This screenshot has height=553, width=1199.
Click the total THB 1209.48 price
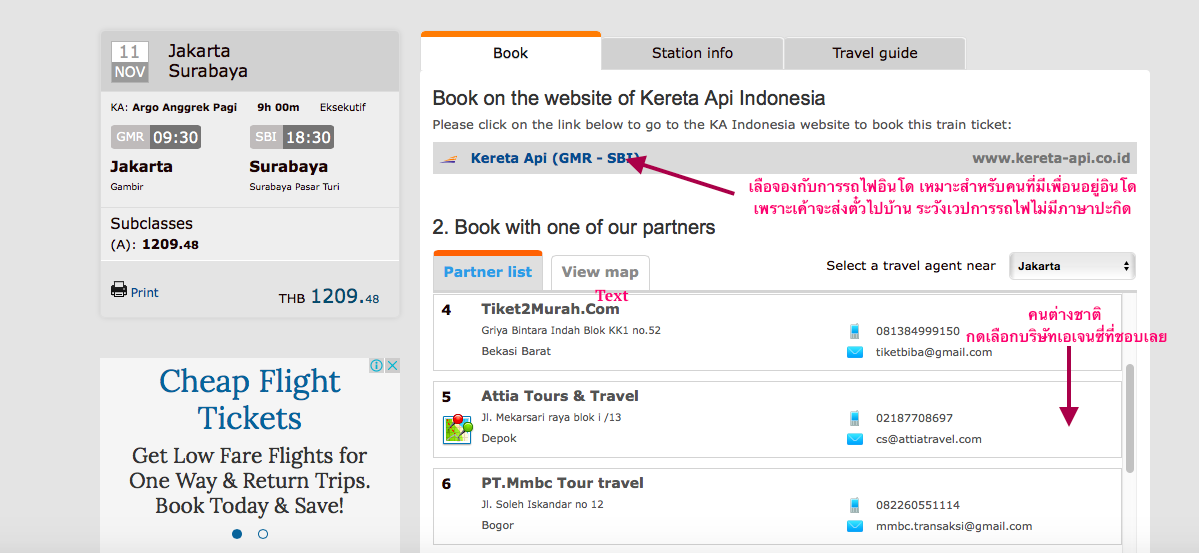[329, 297]
